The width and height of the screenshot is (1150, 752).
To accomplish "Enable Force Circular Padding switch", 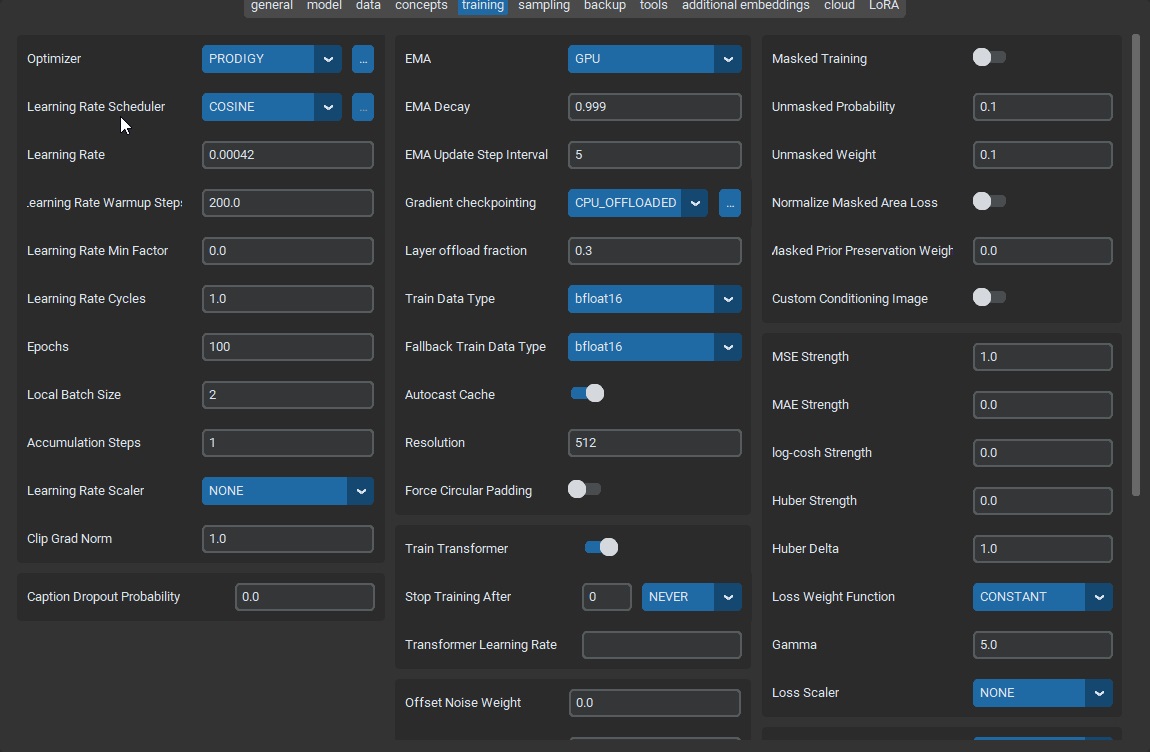I will [585, 489].
